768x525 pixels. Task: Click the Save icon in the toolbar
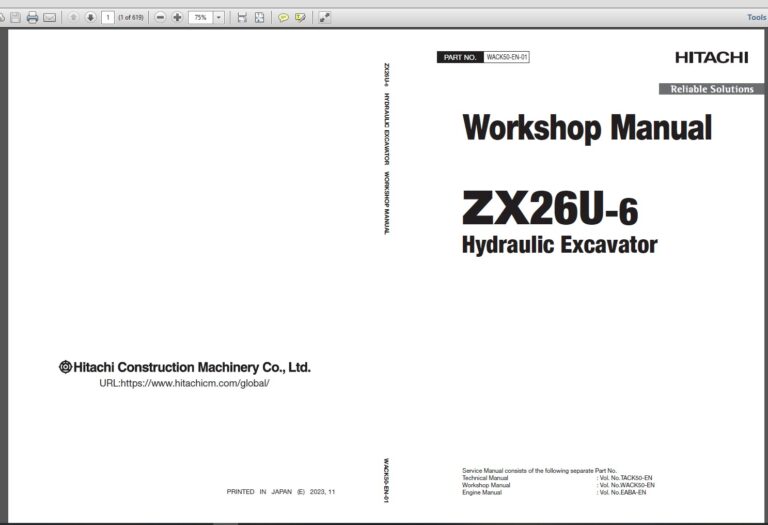pyautogui.click(x=15, y=18)
